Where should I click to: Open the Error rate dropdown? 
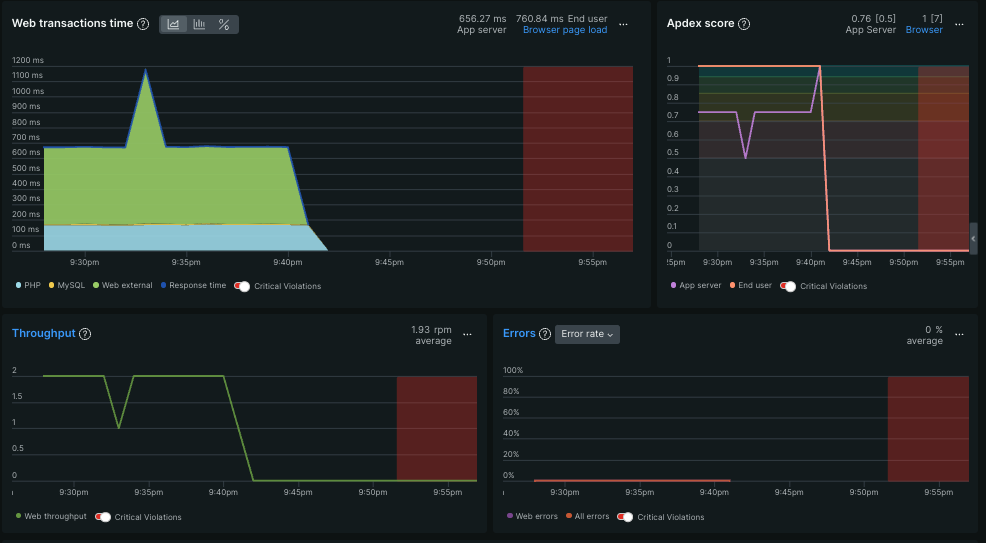587,334
